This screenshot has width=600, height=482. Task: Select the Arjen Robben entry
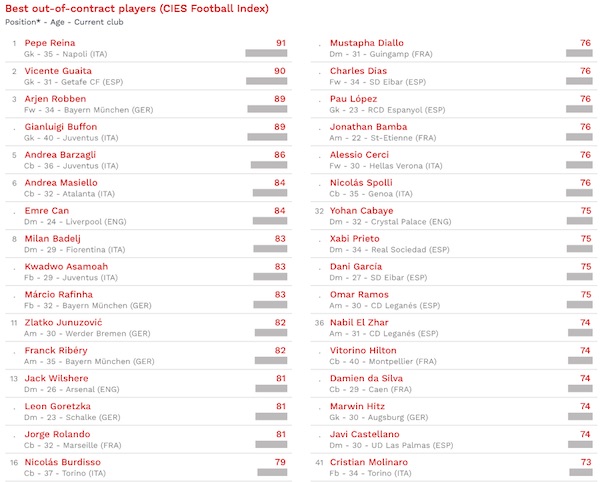(x=55, y=99)
